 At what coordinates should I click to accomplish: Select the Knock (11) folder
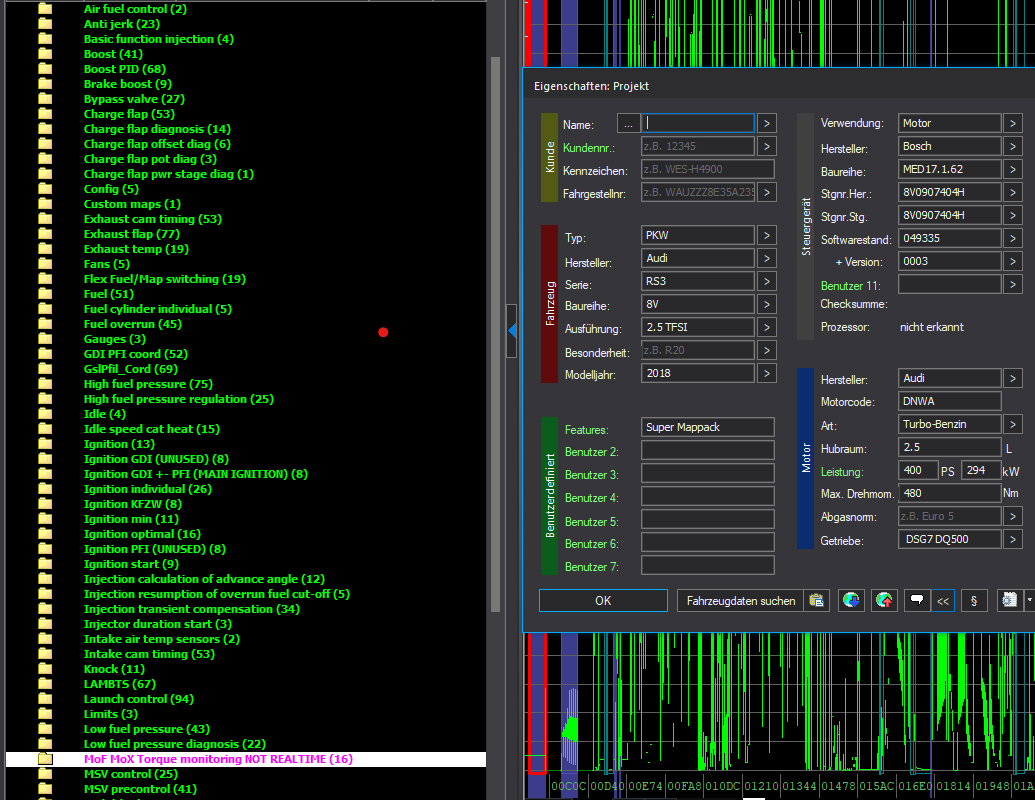[114, 669]
